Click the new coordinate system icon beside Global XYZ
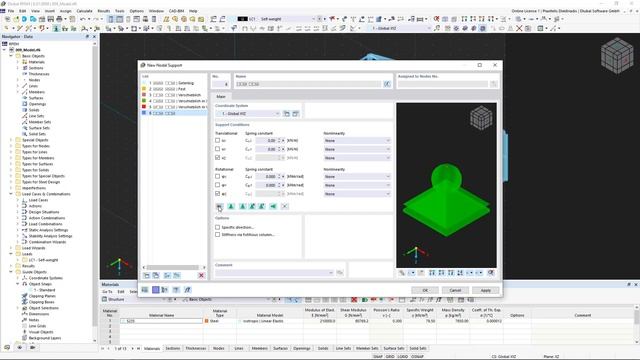 287,114
